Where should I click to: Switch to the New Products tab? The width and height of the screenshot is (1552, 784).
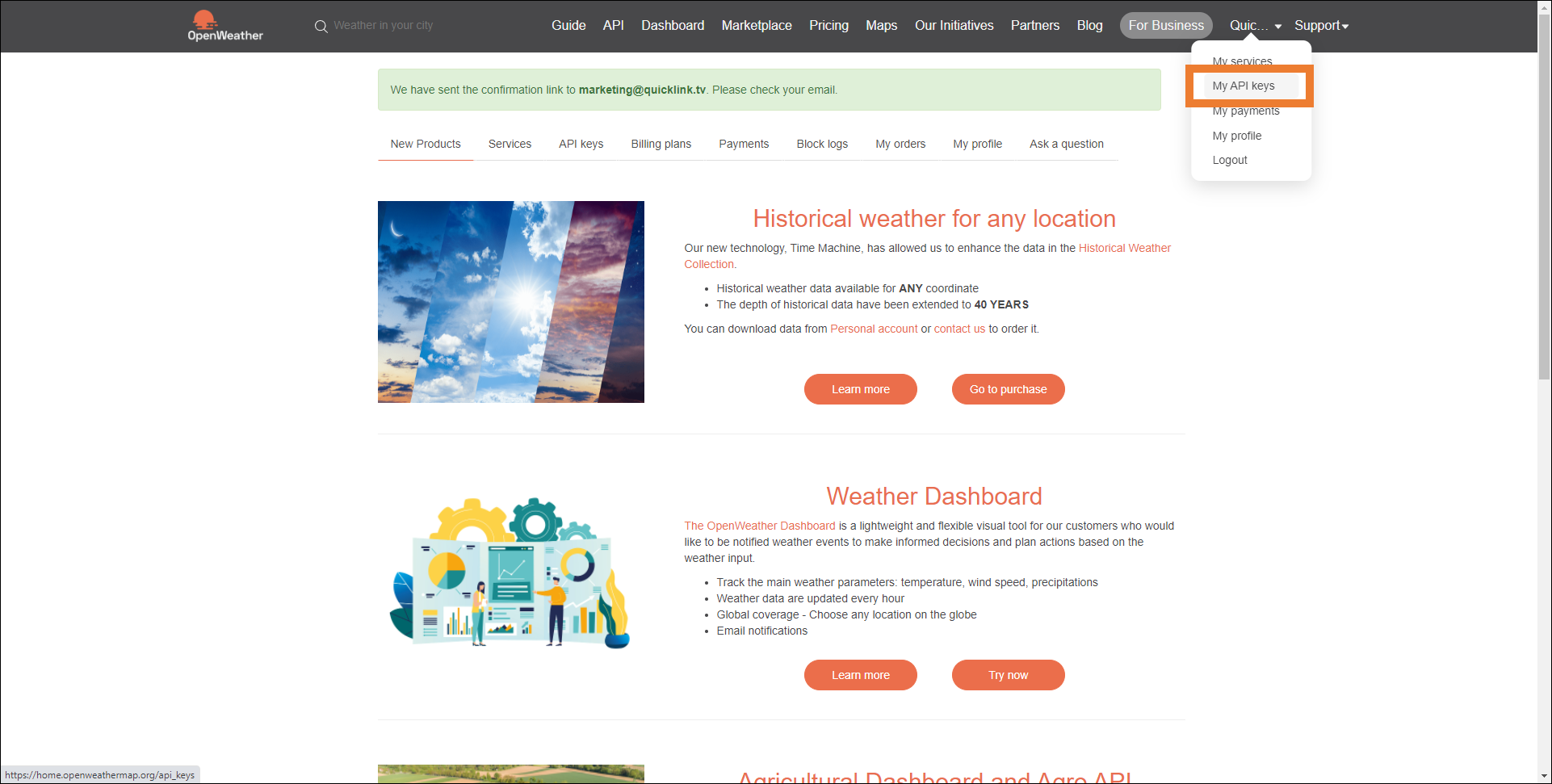pos(426,144)
